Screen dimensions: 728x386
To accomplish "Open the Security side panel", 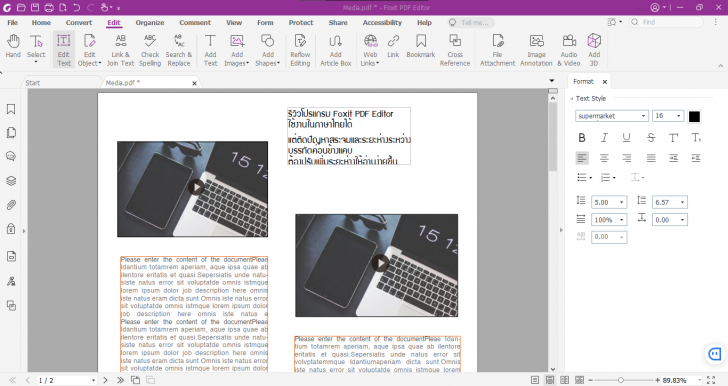I will 11,229.
